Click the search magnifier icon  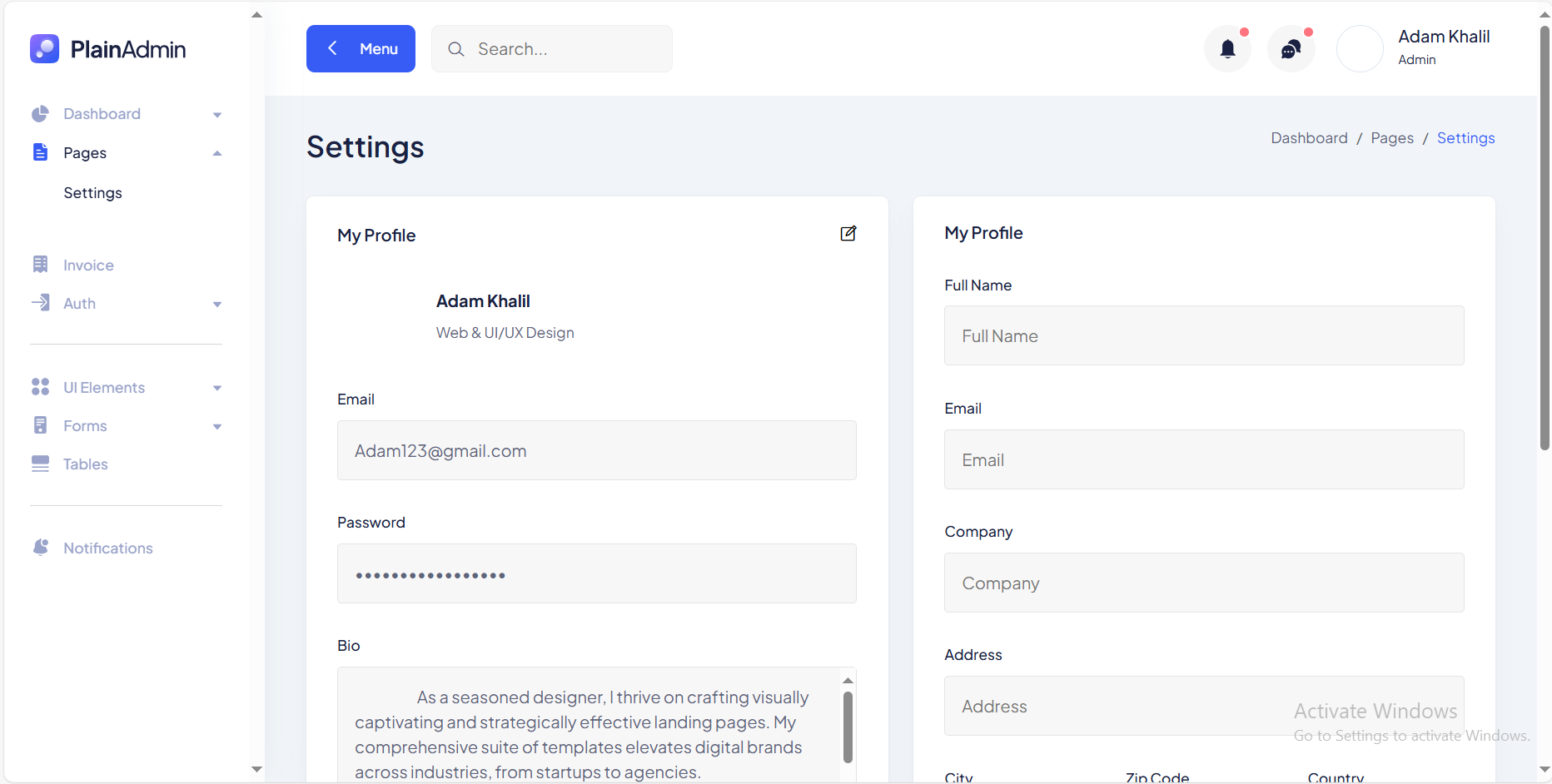point(455,49)
